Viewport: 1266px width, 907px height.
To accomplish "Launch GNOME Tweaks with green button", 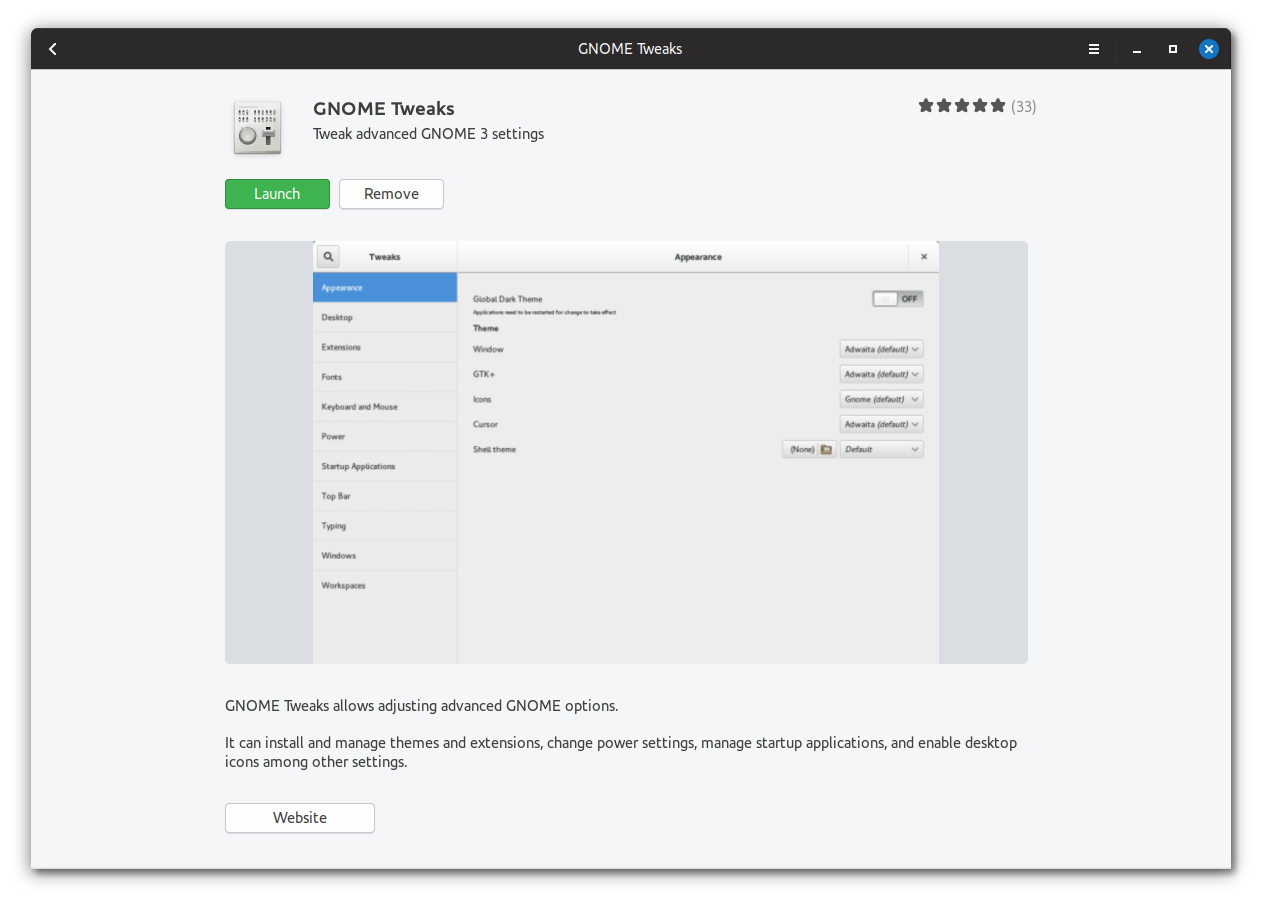I will 277,194.
